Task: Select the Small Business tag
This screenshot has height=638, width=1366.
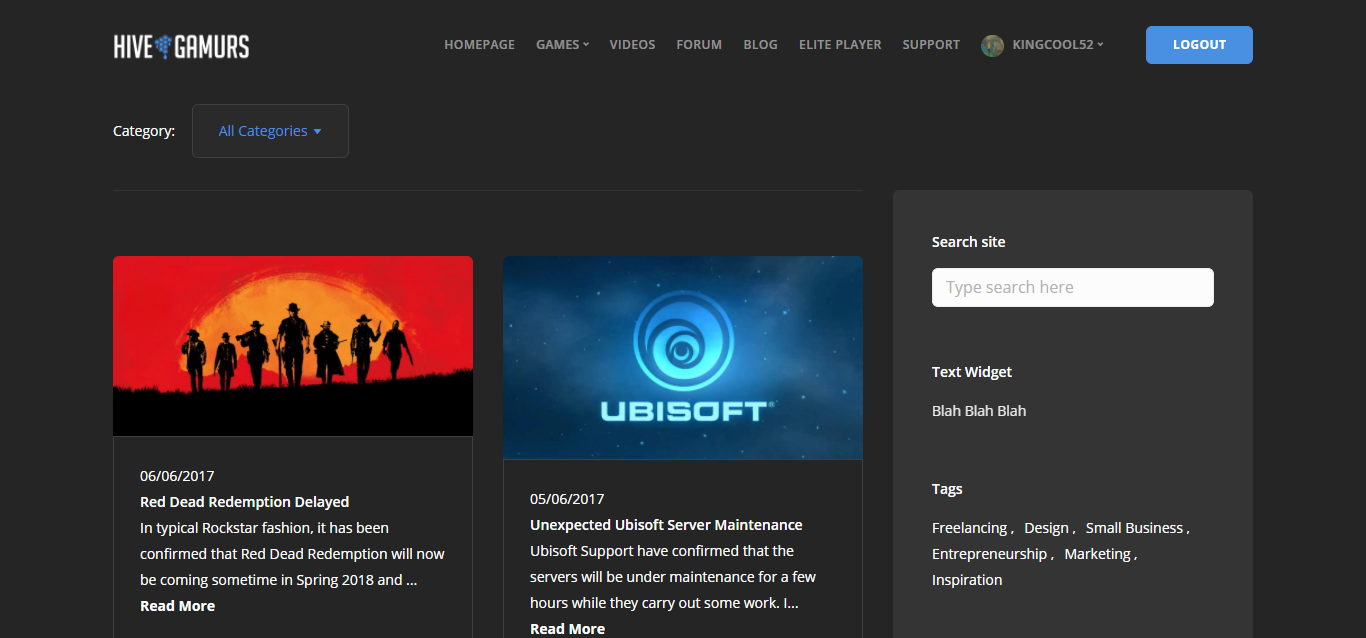Action: [x=1134, y=528]
